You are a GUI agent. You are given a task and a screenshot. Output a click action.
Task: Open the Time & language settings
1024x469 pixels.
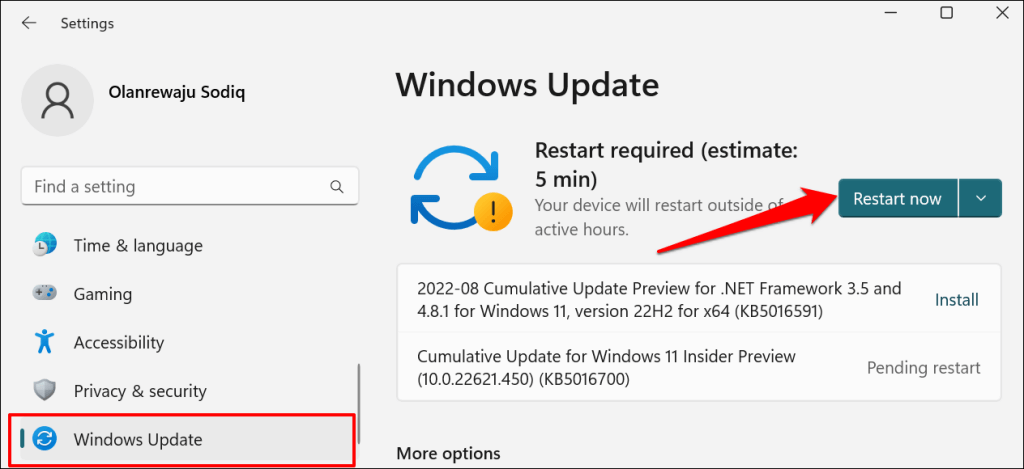(x=138, y=245)
